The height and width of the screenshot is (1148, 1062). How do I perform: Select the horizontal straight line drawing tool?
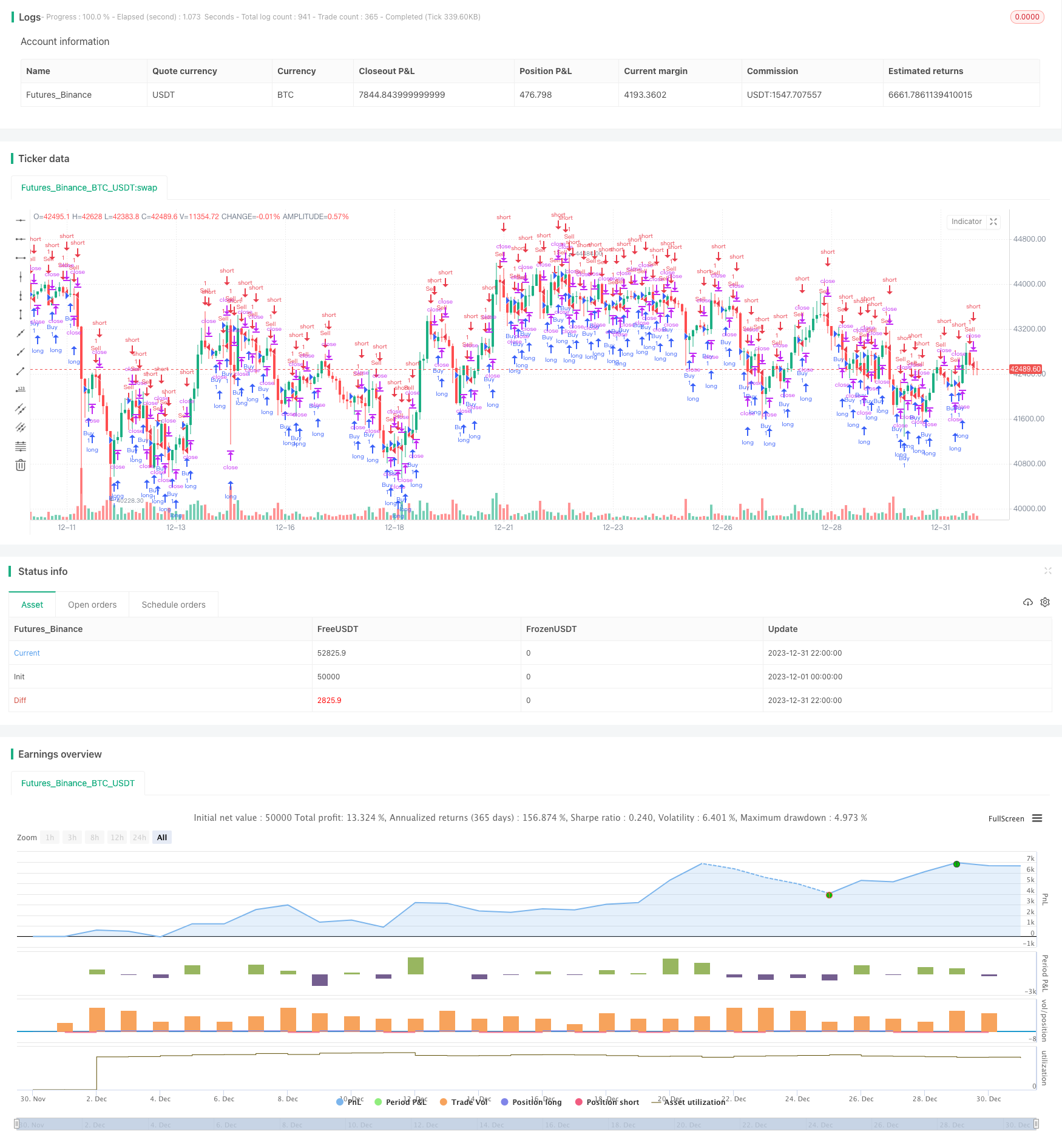click(21, 220)
